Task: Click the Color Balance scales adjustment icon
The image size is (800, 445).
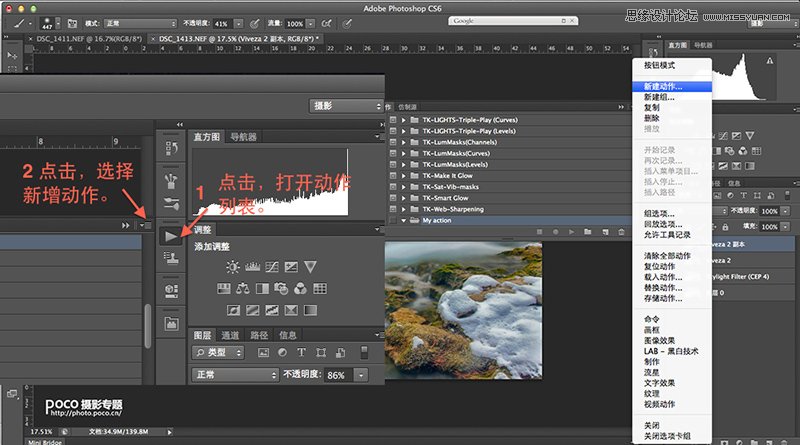Action: (241, 288)
